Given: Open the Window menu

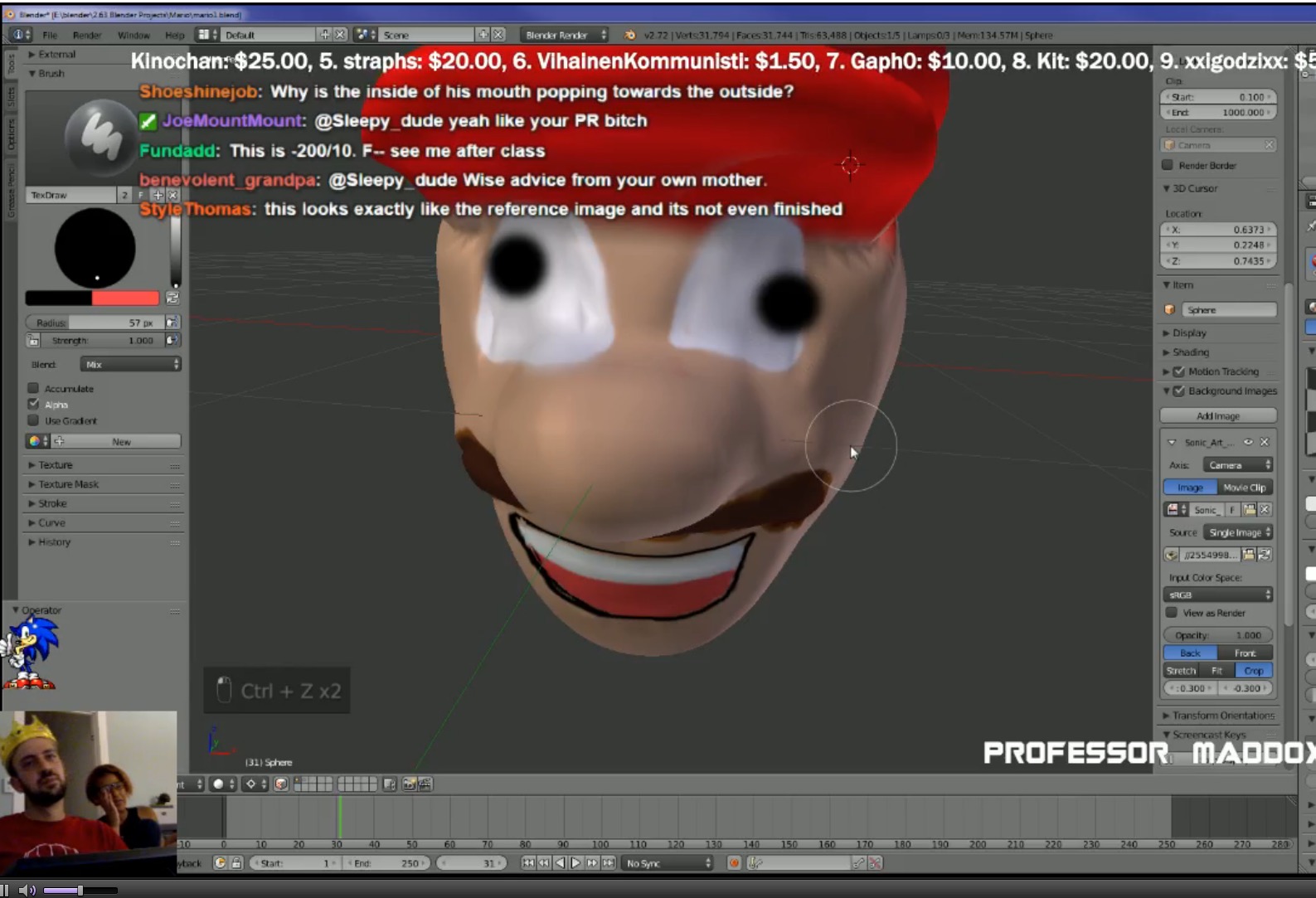Looking at the screenshot, I should (134, 35).
